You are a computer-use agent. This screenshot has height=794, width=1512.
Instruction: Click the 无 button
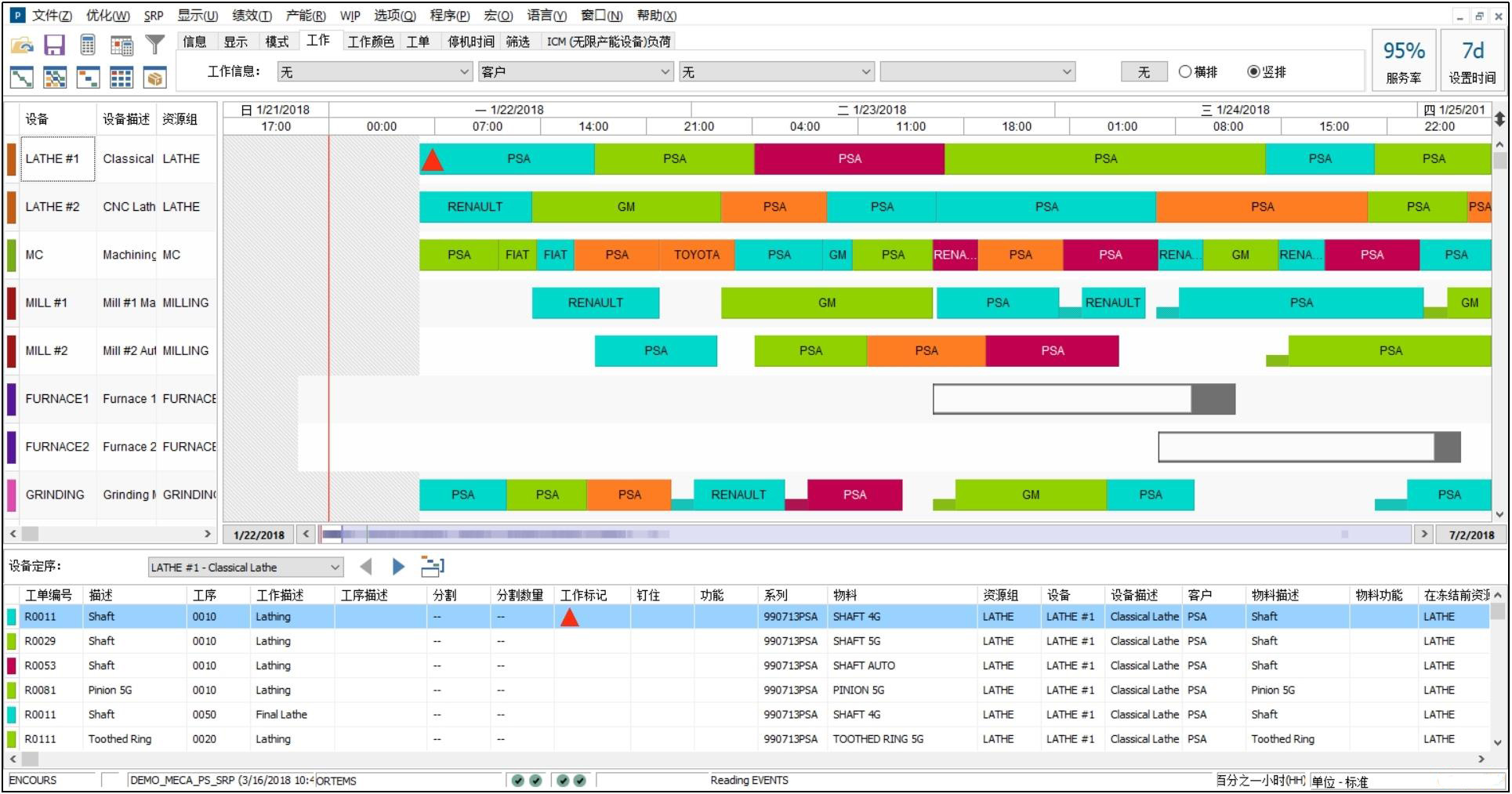1144,72
